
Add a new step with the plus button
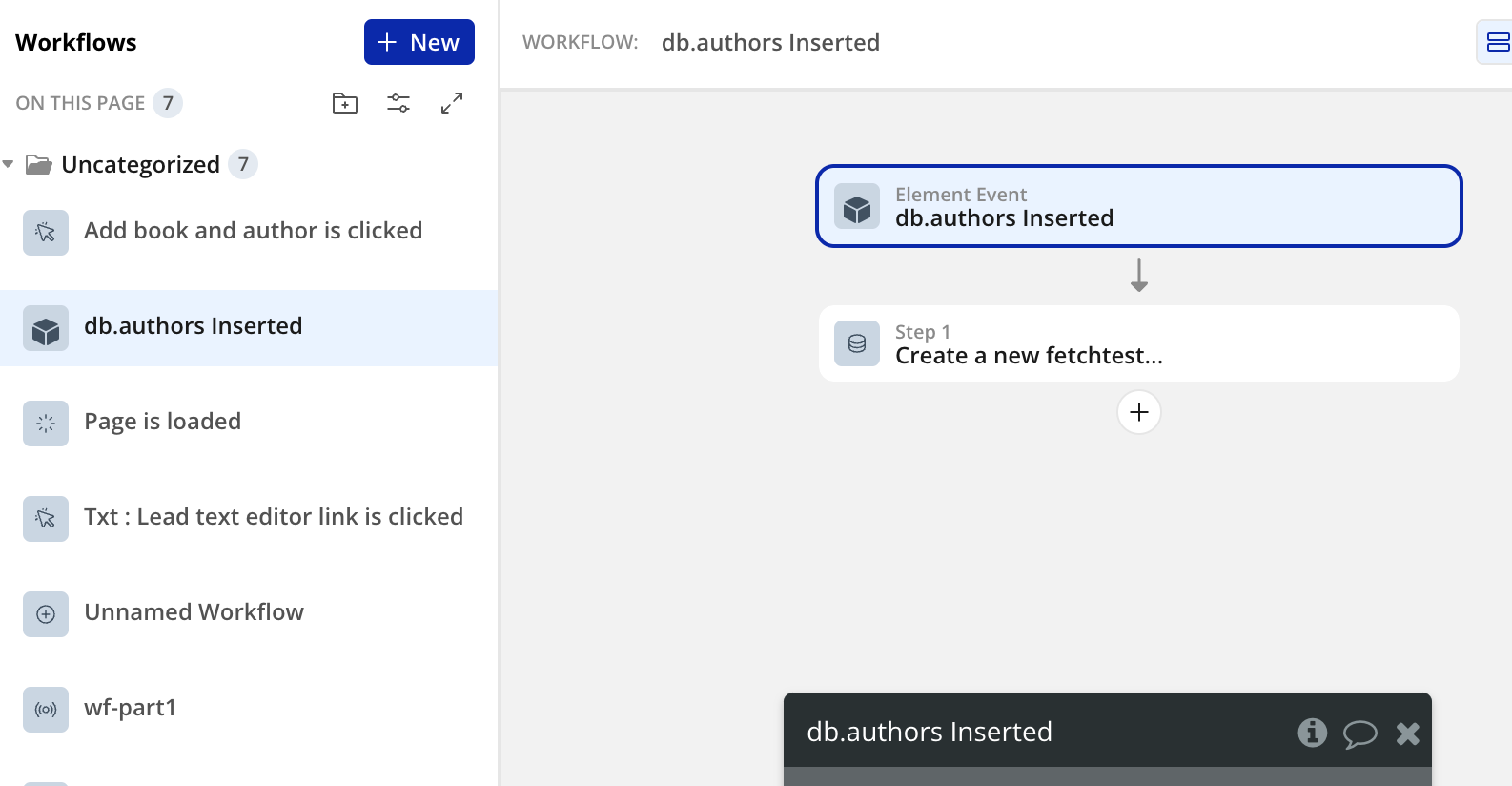click(x=1139, y=412)
